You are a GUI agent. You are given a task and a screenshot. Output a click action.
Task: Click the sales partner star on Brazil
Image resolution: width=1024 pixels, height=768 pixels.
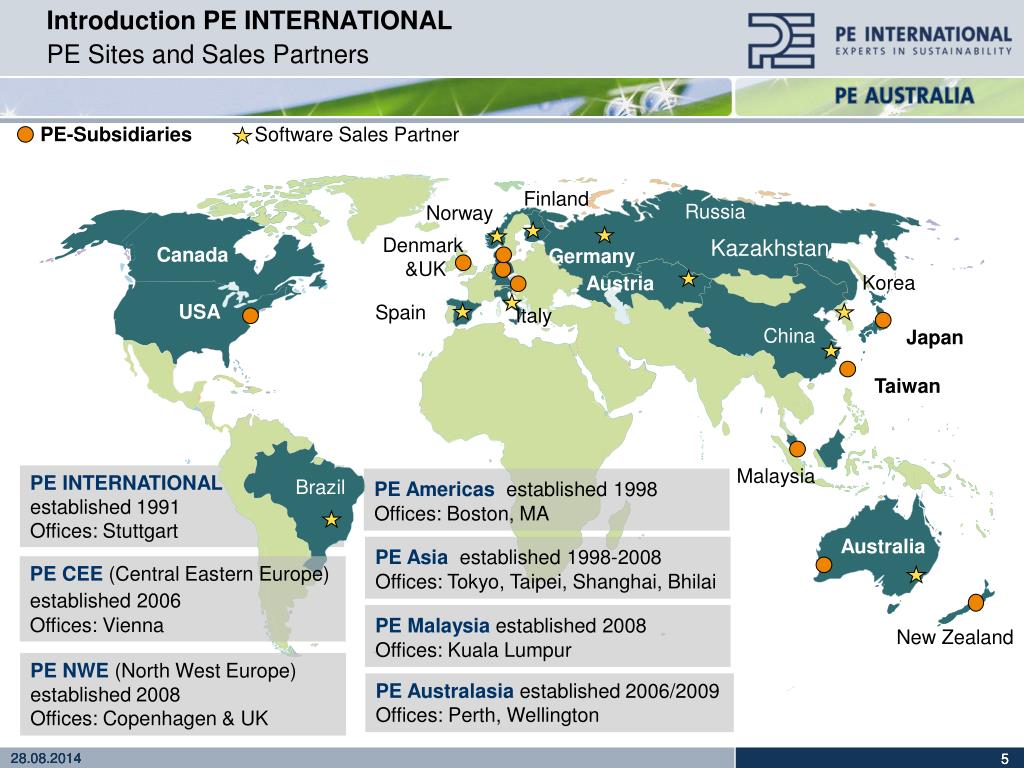[332, 520]
